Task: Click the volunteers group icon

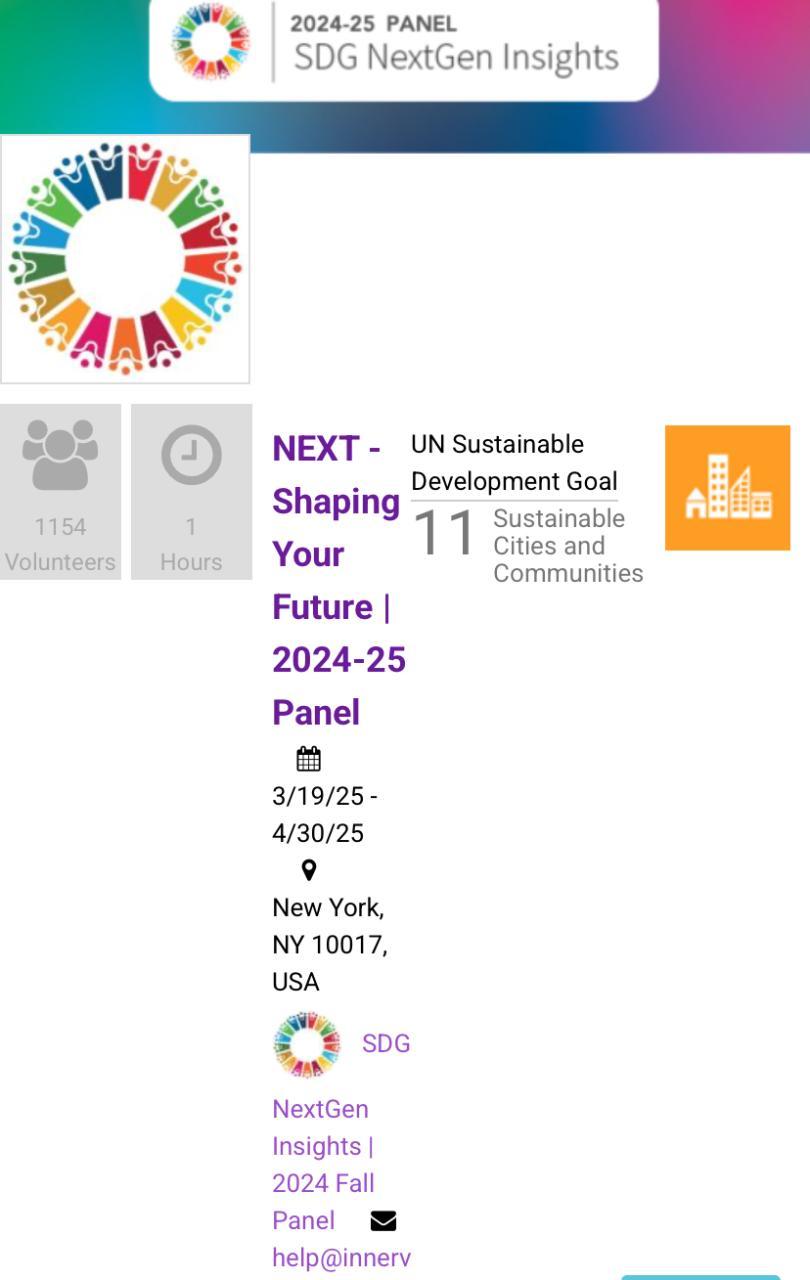Action: pos(60,454)
